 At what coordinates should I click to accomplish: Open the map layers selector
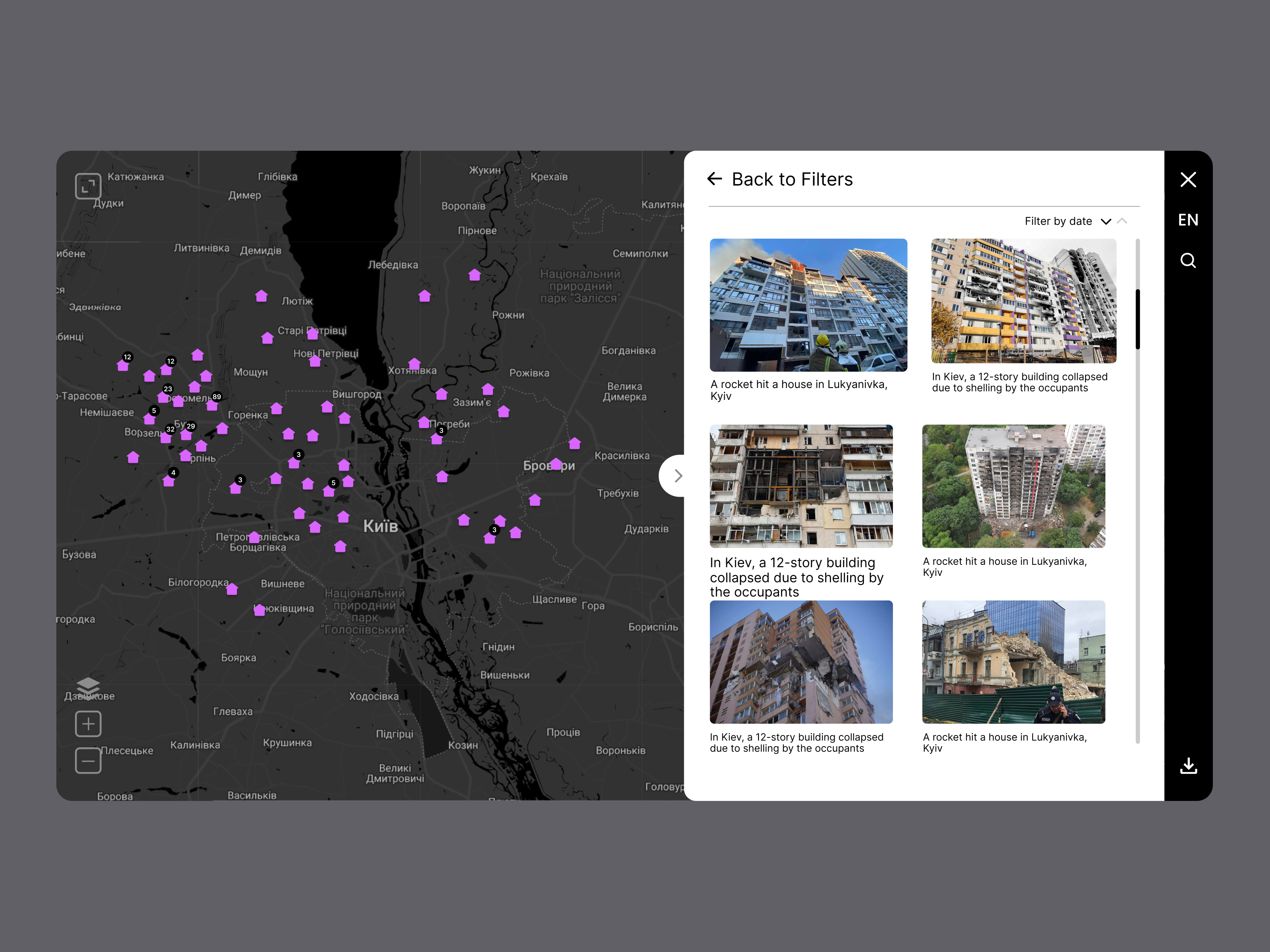tap(88, 687)
